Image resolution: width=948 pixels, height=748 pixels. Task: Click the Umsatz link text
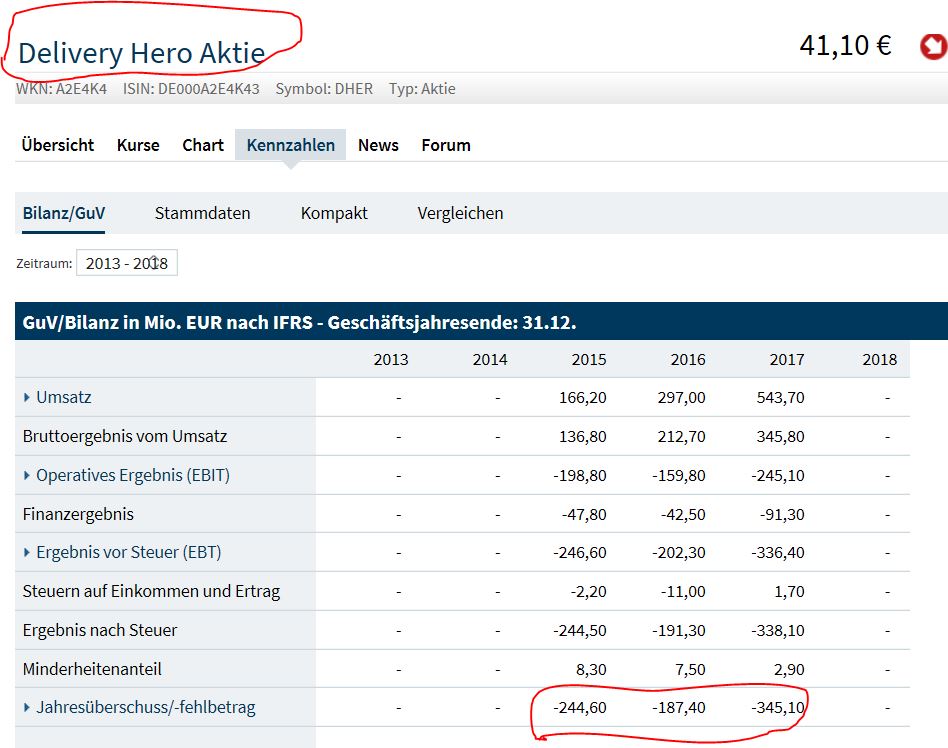pyautogui.click(x=64, y=398)
